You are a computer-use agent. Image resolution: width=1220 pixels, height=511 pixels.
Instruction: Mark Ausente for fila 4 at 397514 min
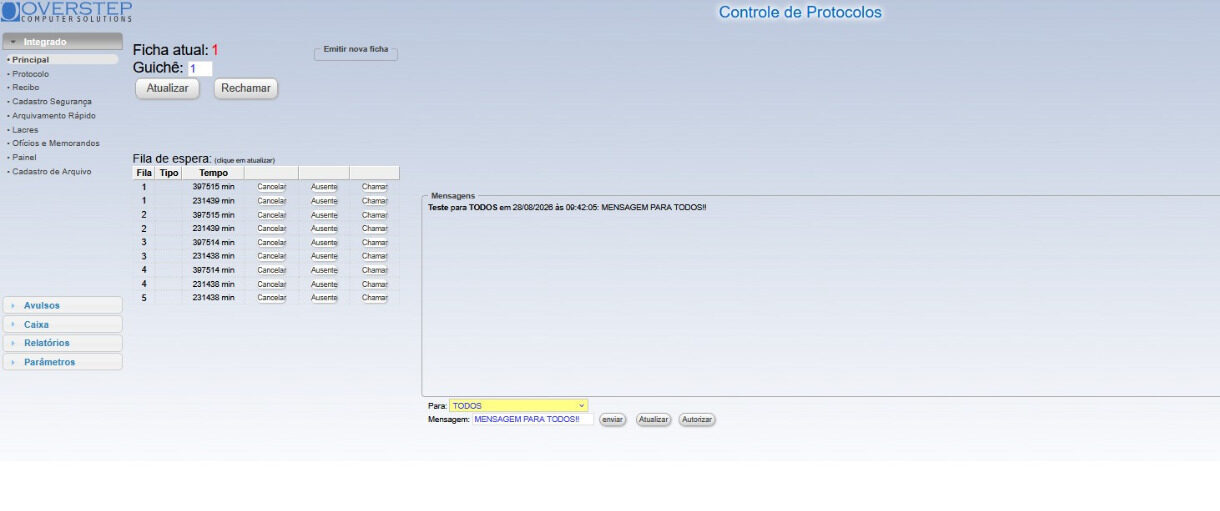coord(324,270)
